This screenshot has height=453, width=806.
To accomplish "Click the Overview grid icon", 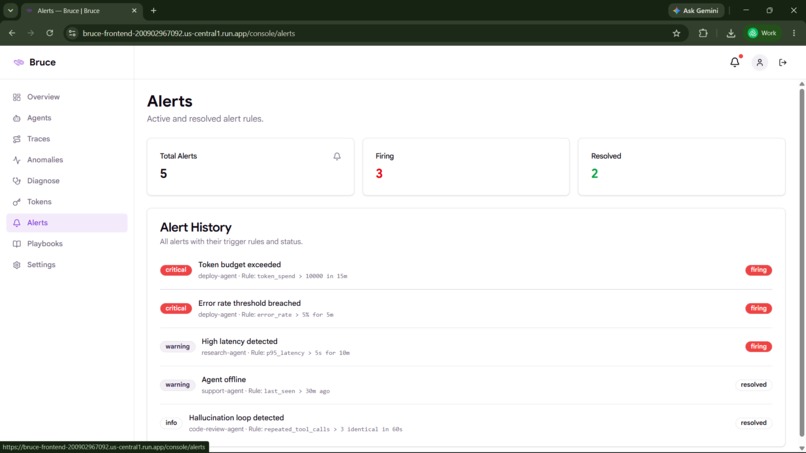I will click(17, 97).
